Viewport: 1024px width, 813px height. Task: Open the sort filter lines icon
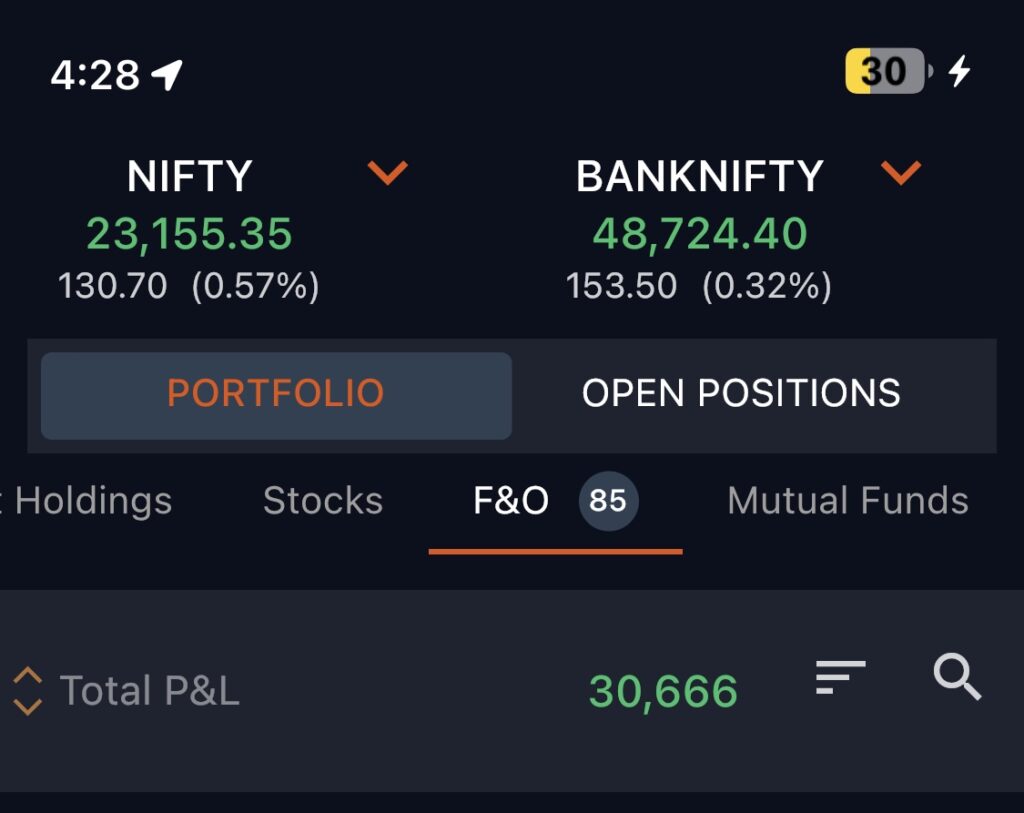(x=840, y=677)
